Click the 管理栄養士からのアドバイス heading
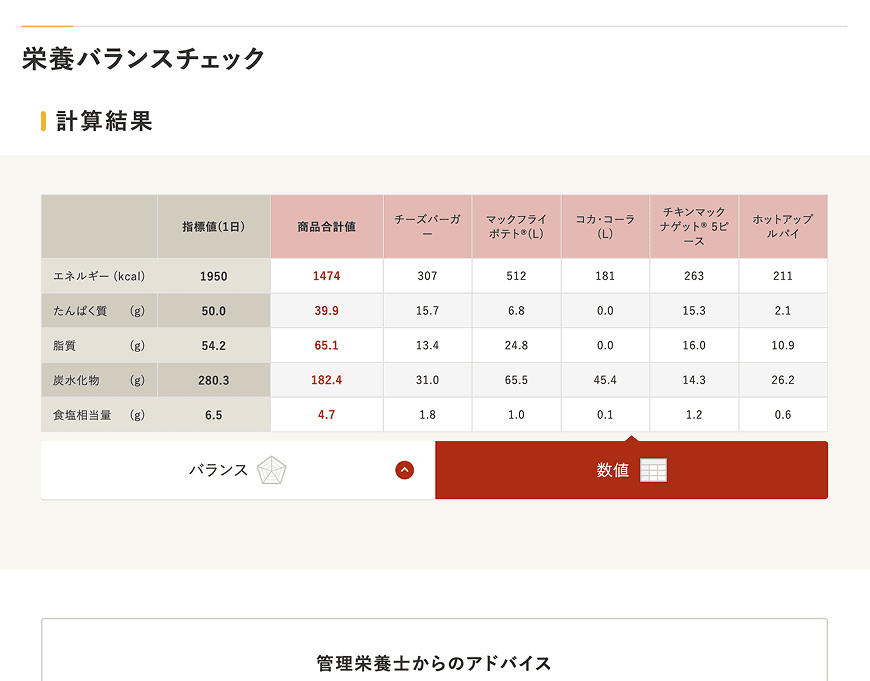Viewport: 870px width, 681px height. tap(434, 663)
